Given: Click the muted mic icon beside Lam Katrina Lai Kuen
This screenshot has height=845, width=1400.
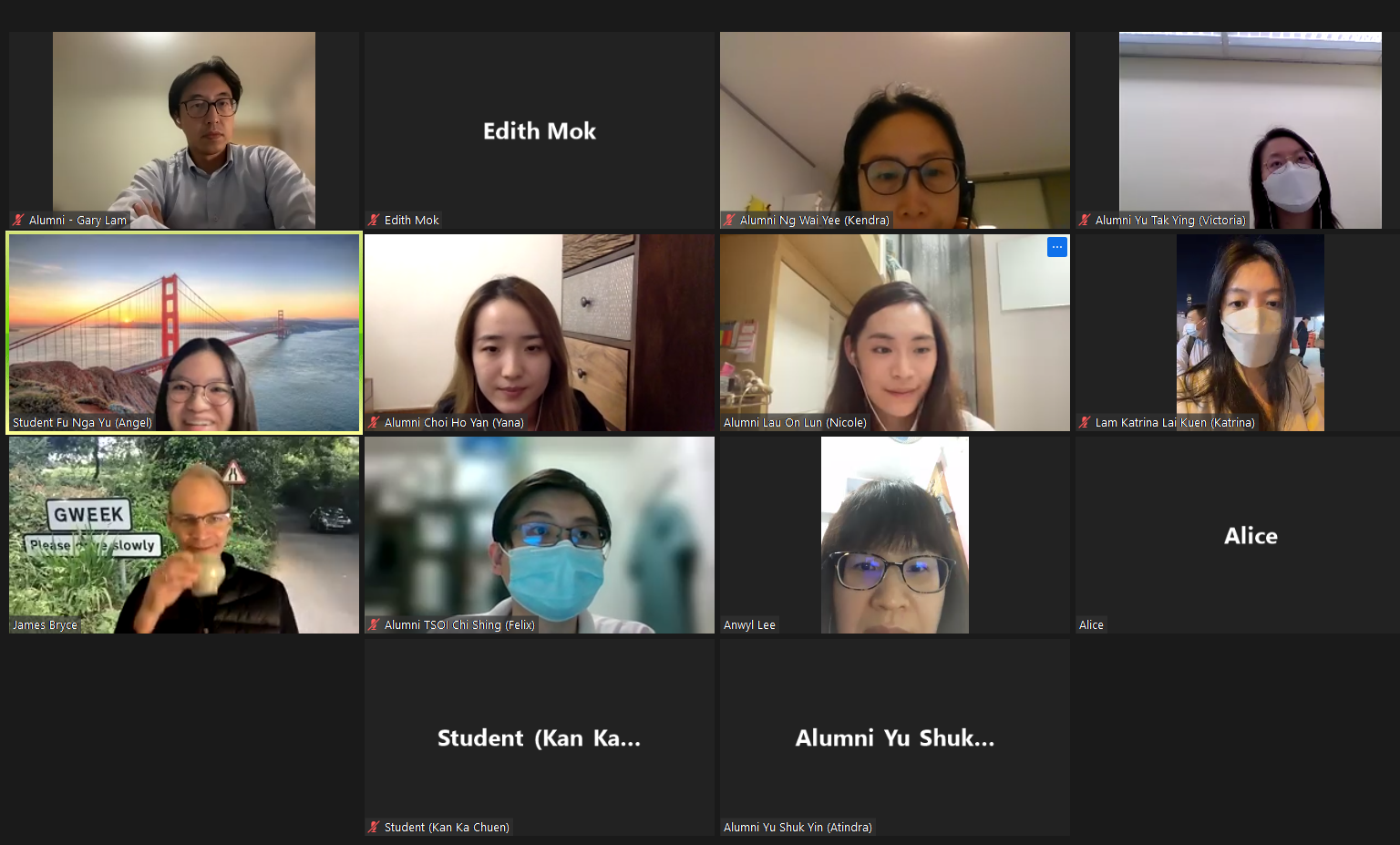Looking at the screenshot, I should point(1085,423).
